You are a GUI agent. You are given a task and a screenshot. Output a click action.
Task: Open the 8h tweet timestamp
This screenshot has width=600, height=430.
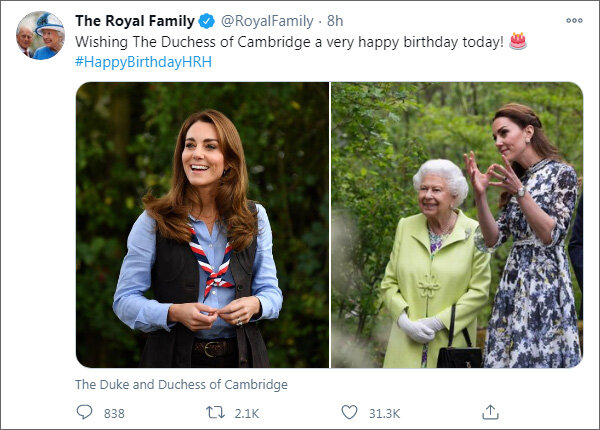tap(335, 21)
